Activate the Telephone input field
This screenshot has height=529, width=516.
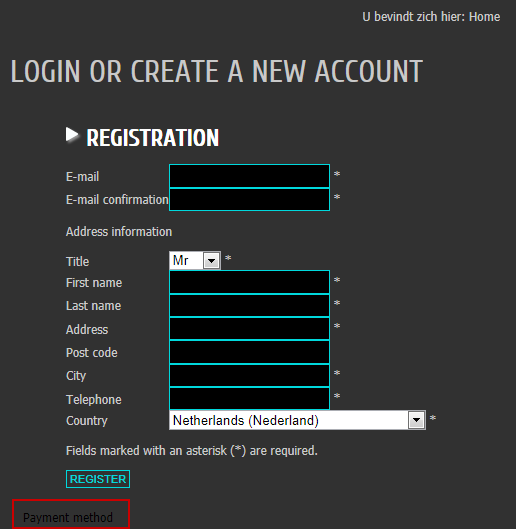click(x=249, y=398)
